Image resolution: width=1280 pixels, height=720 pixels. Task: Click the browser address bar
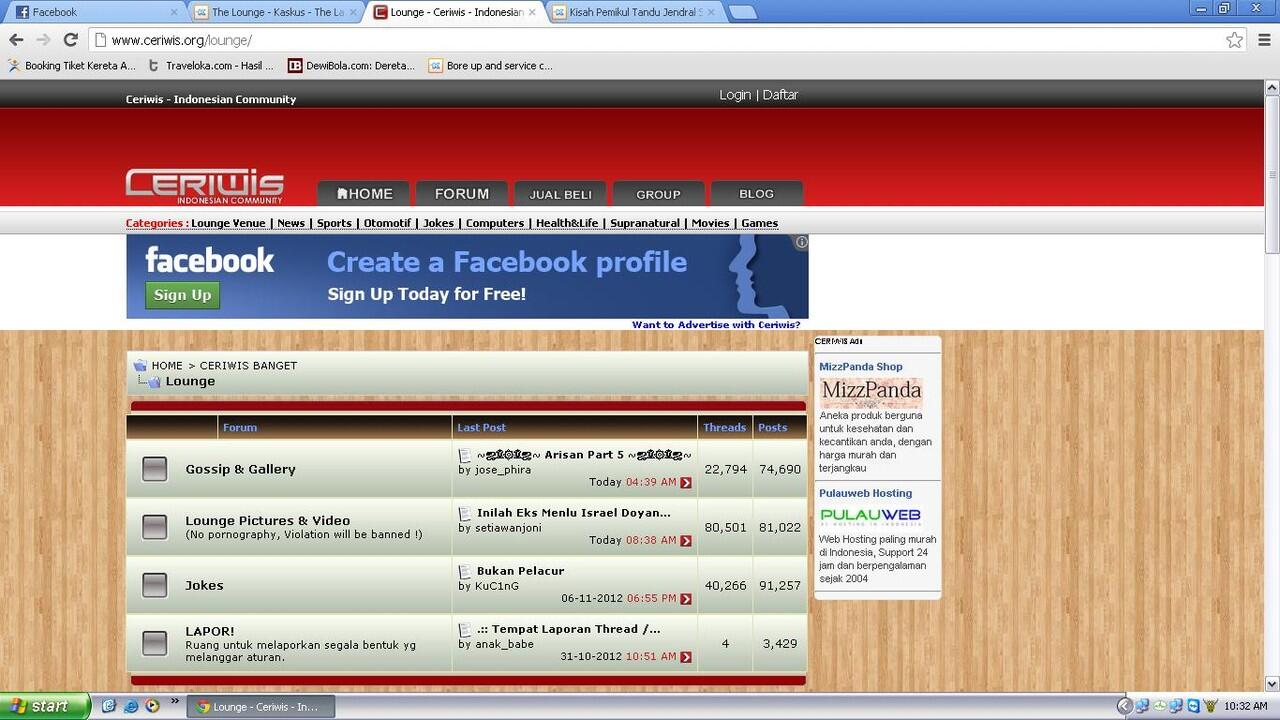660,40
